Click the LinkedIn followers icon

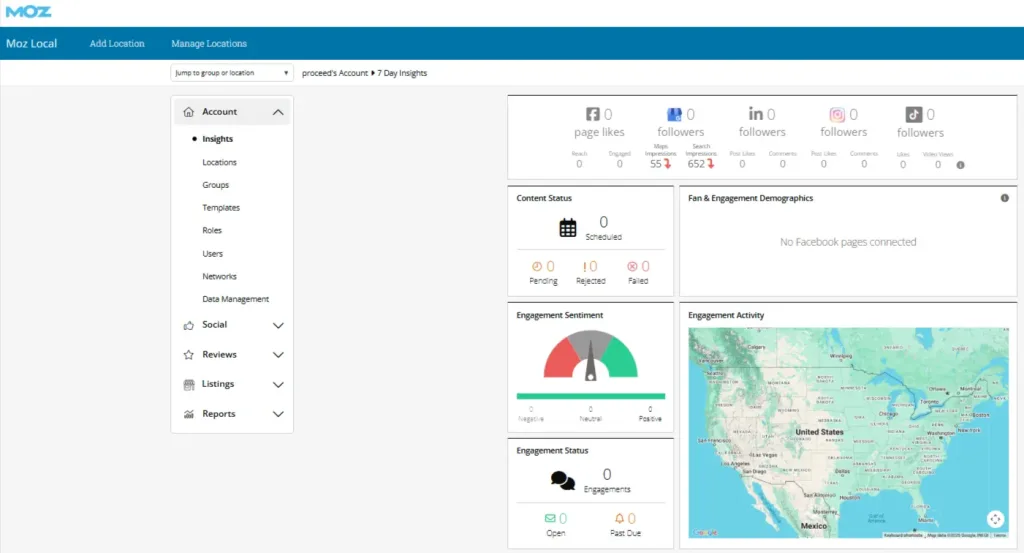pos(756,114)
